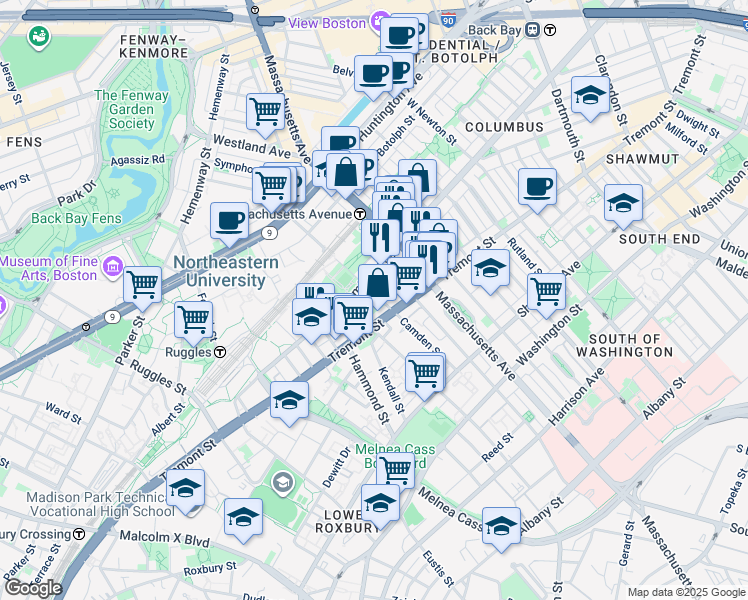Click the SHAWMUT neighborhood label
The height and width of the screenshot is (600, 748).
642,159
